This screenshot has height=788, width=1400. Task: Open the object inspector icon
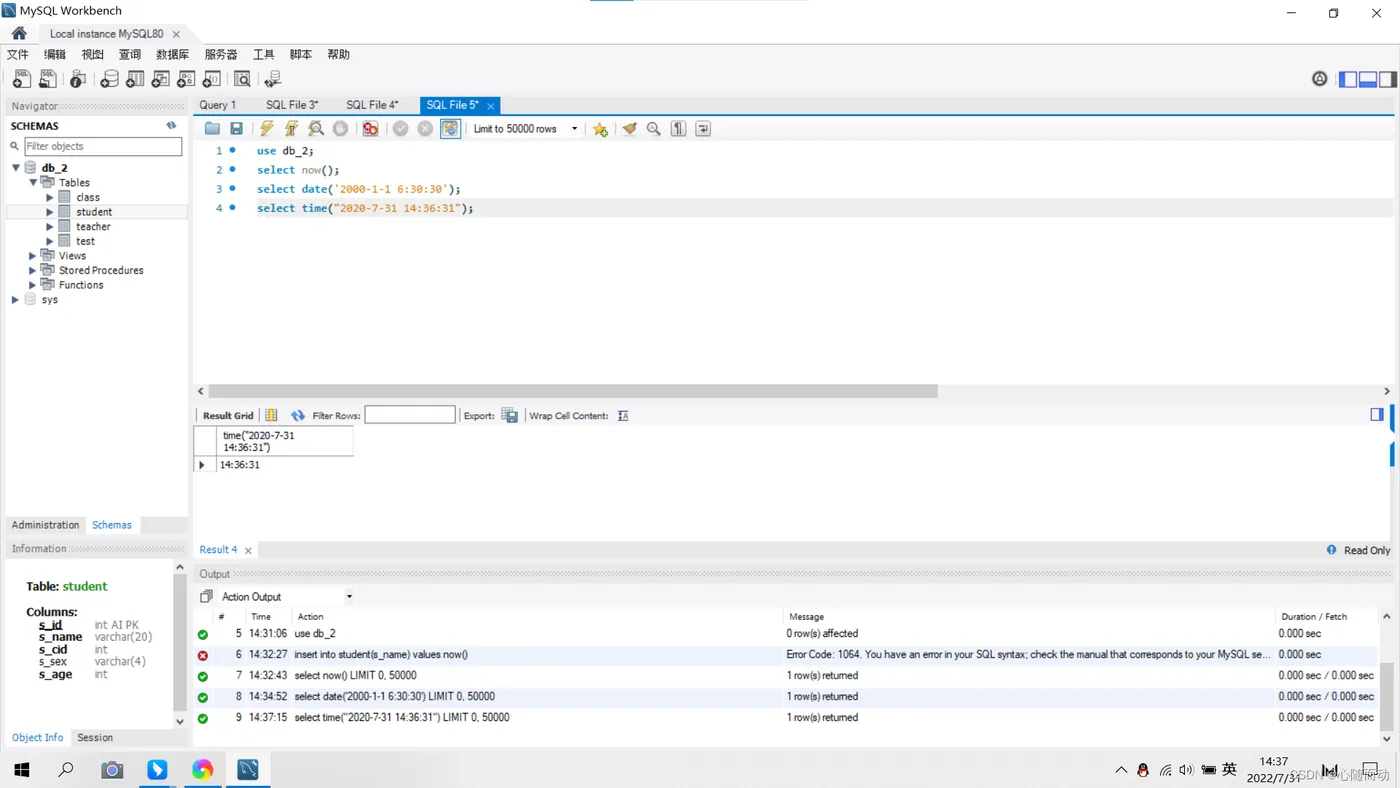click(77, 79)
